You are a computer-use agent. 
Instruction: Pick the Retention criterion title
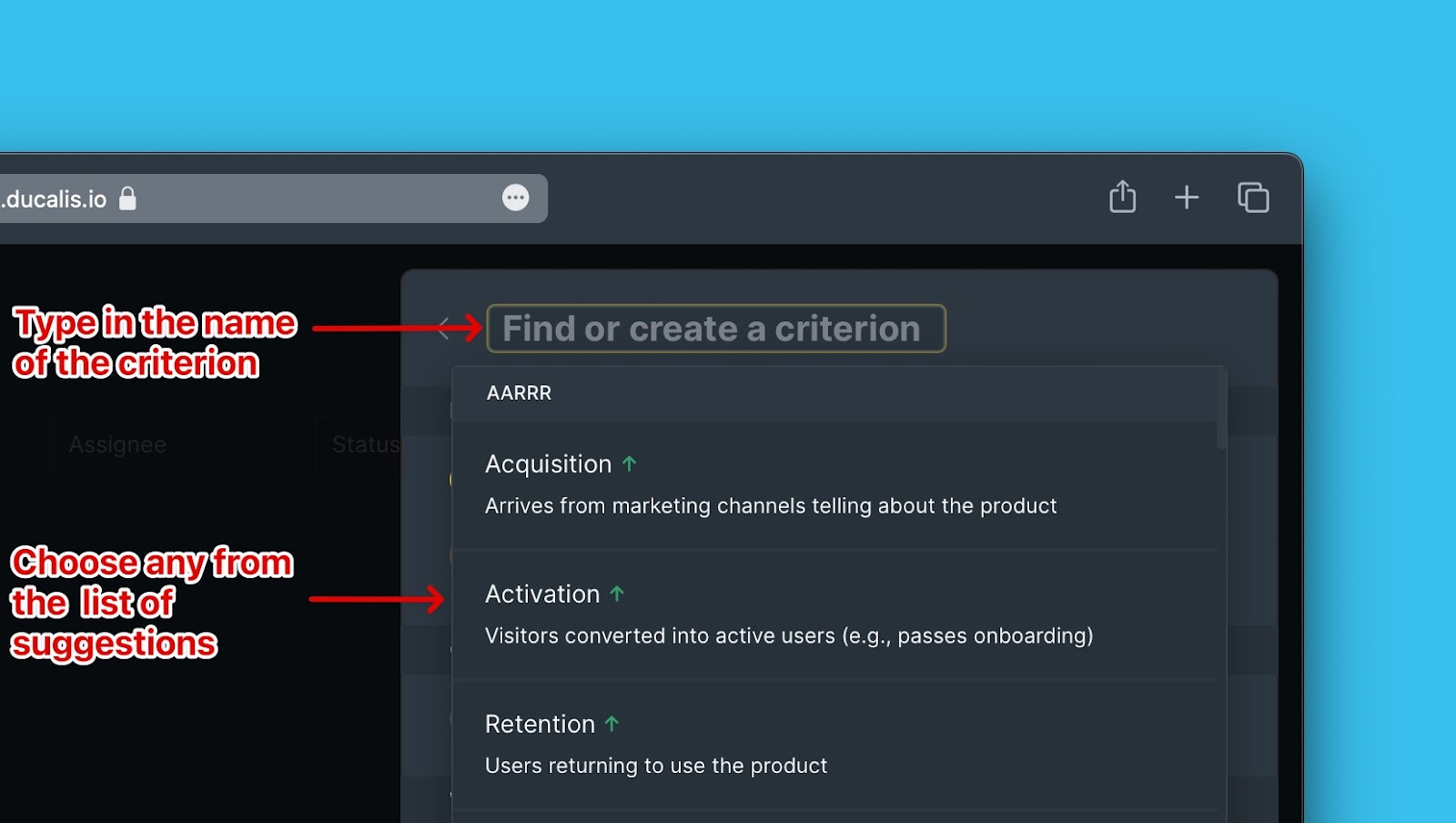[540, 725]
